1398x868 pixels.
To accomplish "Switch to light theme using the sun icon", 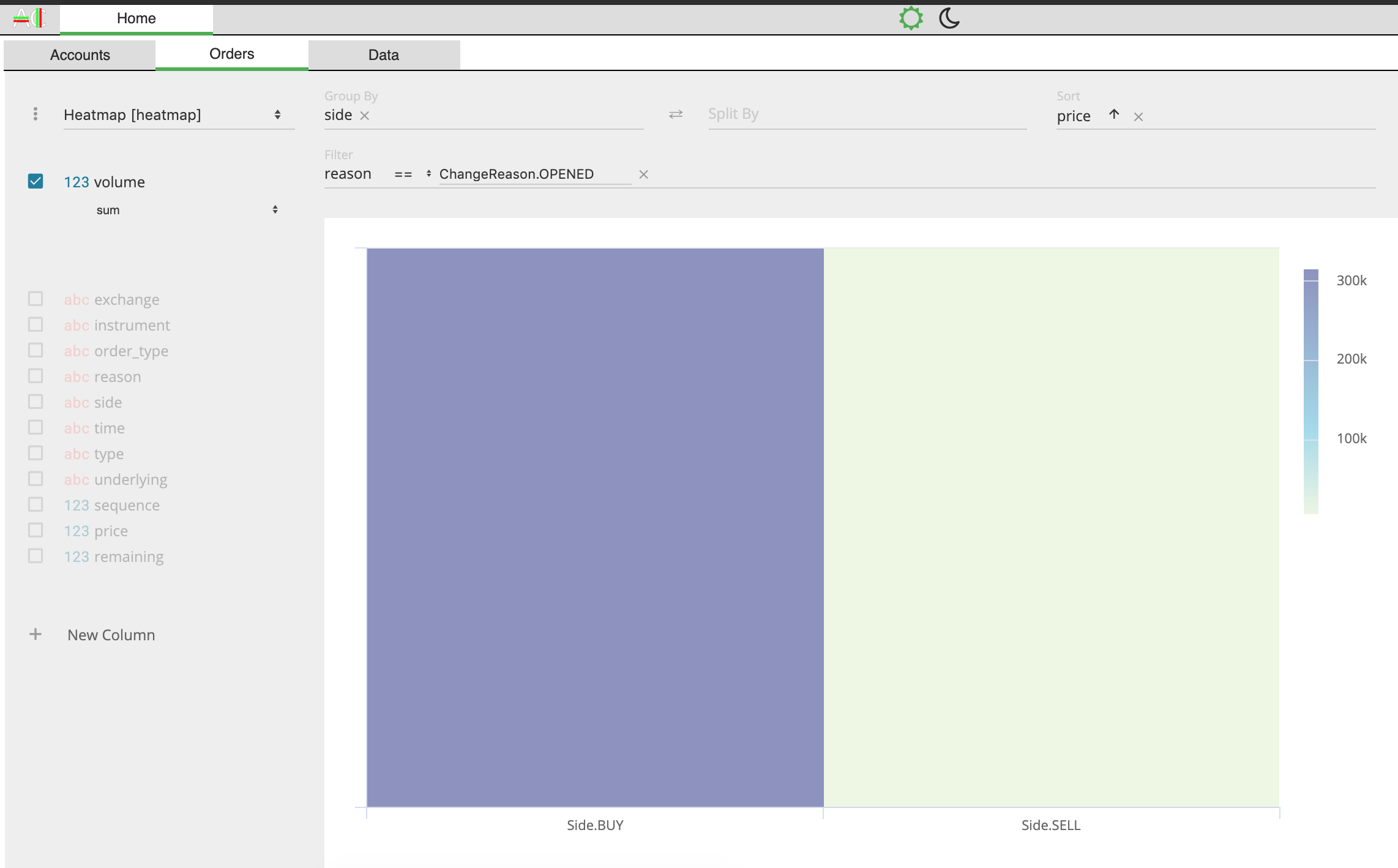I will (x=911, y=18).
